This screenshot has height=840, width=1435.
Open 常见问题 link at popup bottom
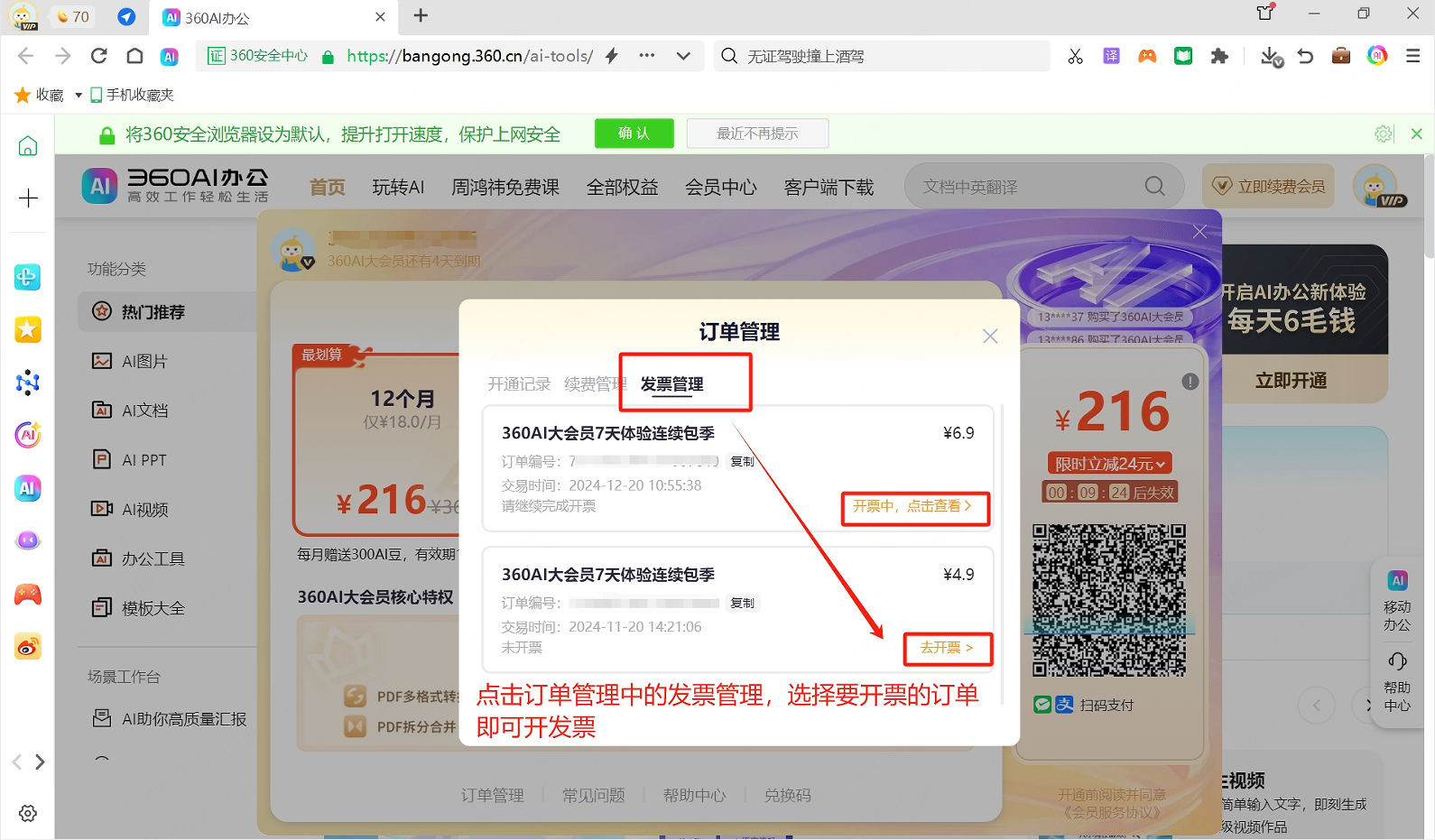[593, 795]
